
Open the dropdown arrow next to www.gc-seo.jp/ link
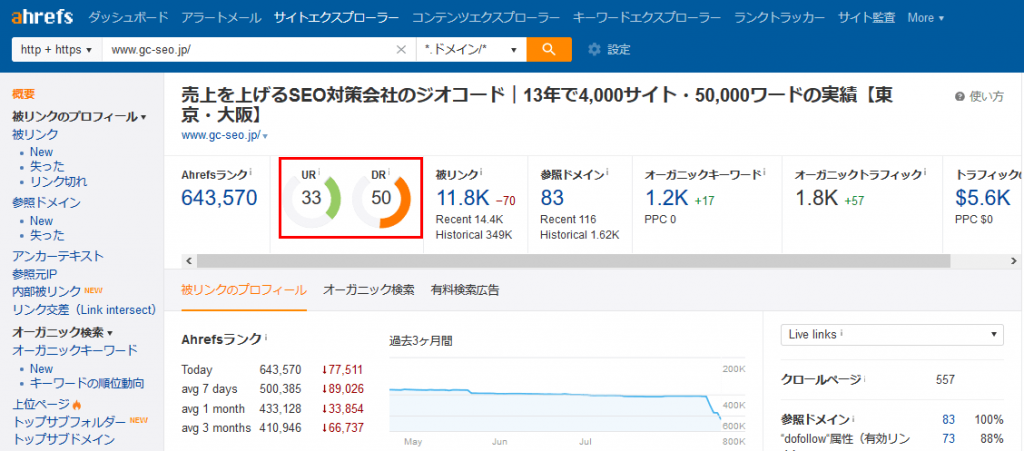(265, 136)
